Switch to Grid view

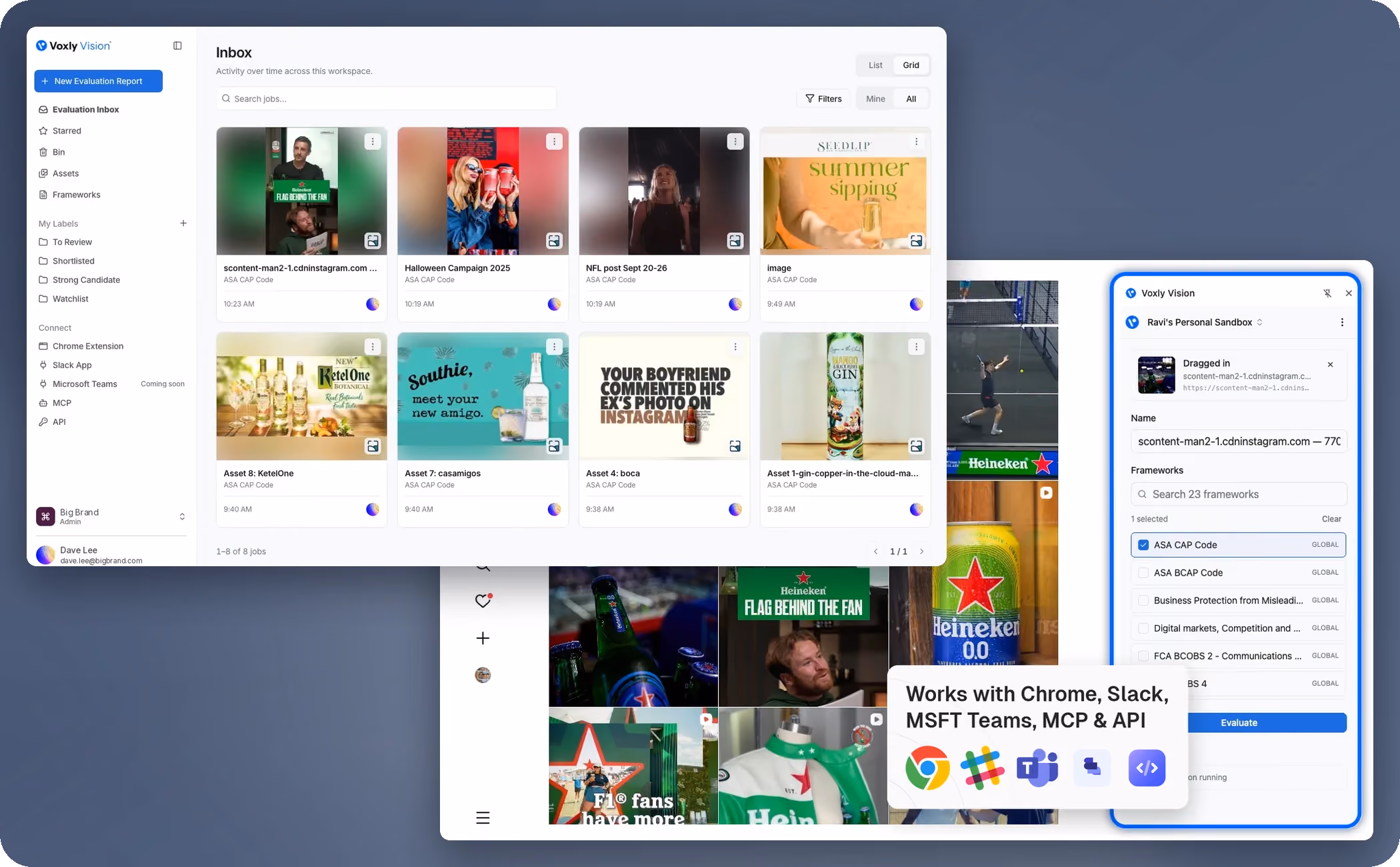(911, 65)
